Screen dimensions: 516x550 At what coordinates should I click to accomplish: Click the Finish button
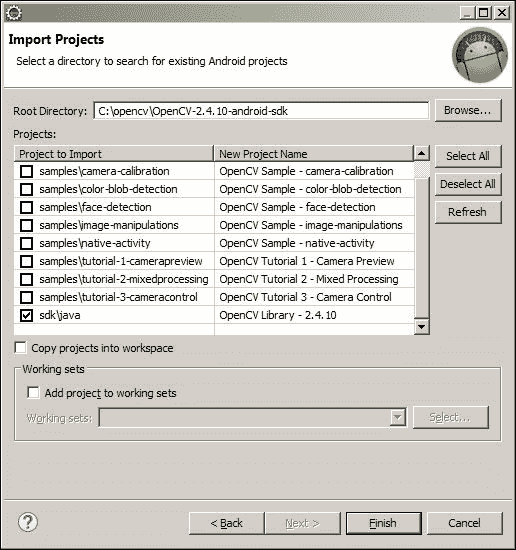383,523
